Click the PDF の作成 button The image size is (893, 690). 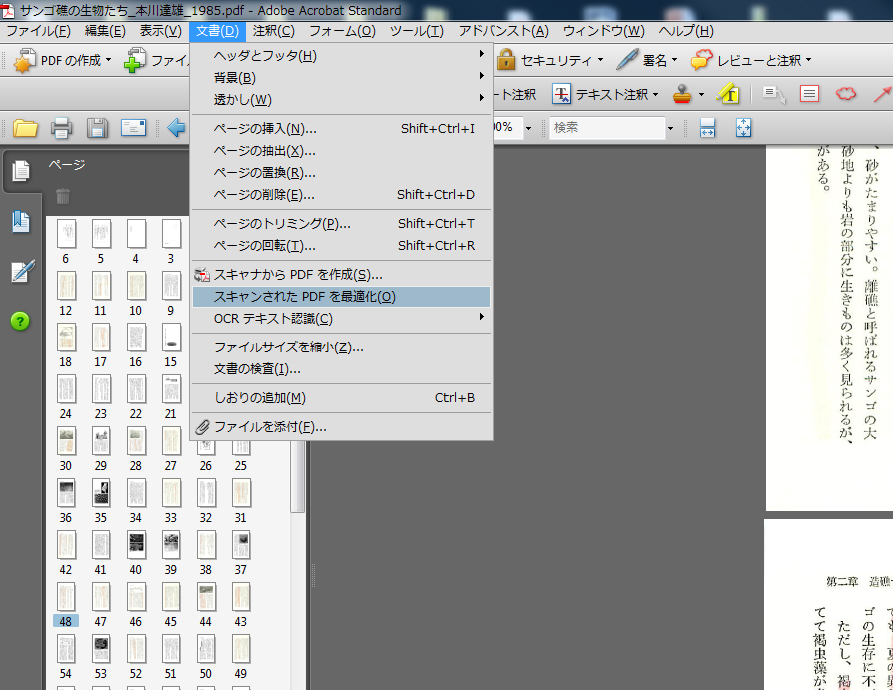point(62,60)
